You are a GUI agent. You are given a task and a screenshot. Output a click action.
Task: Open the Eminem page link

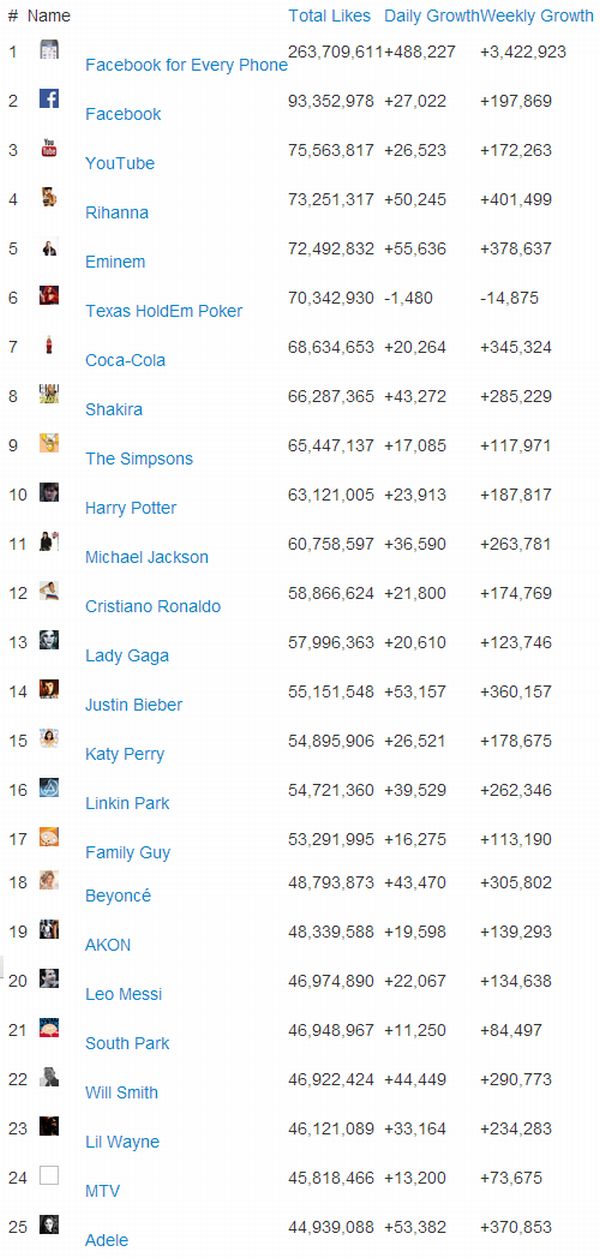click(115, 262)
